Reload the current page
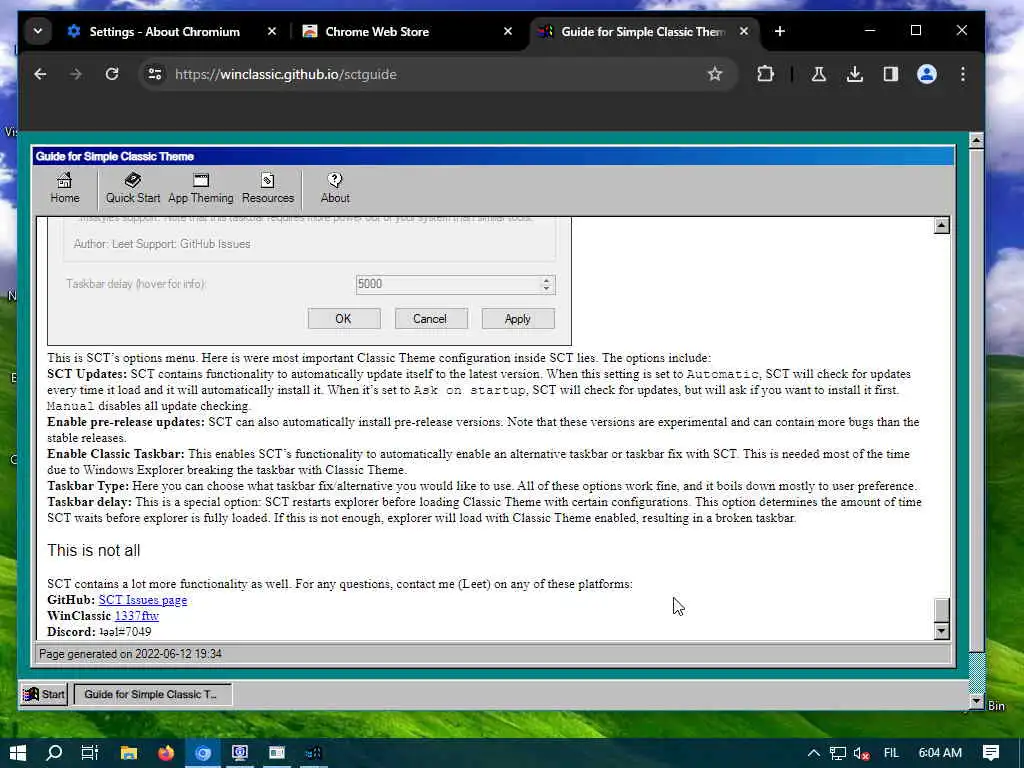 coord(112,74)
